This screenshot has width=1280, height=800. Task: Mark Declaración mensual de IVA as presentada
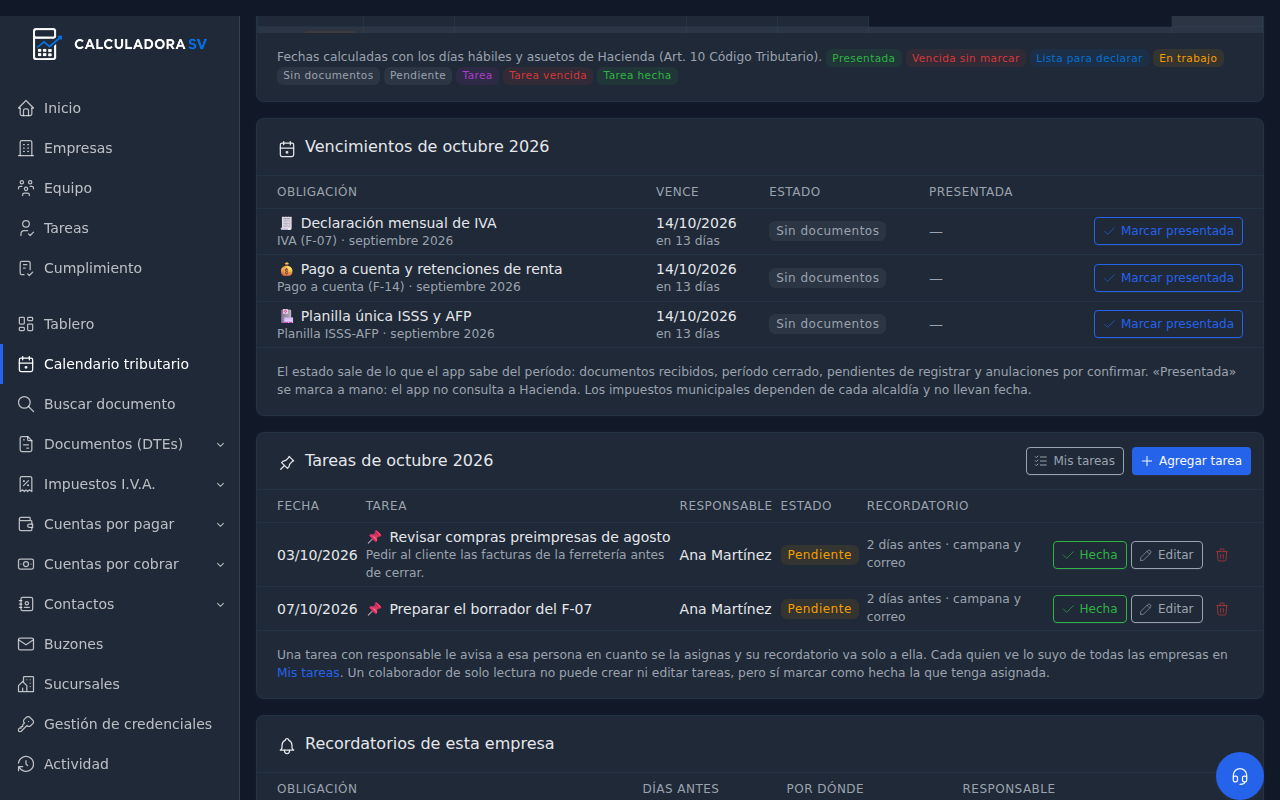point(1168,231)
